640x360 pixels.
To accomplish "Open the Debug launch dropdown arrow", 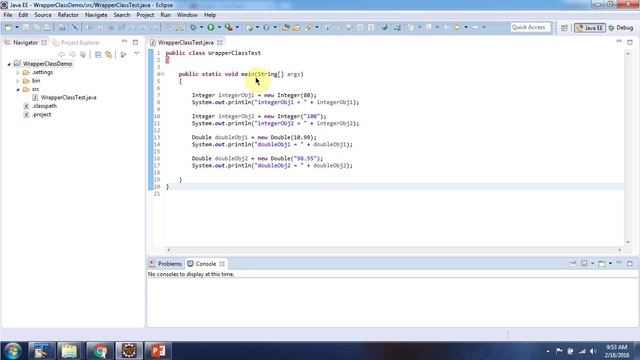I will 201,27.
